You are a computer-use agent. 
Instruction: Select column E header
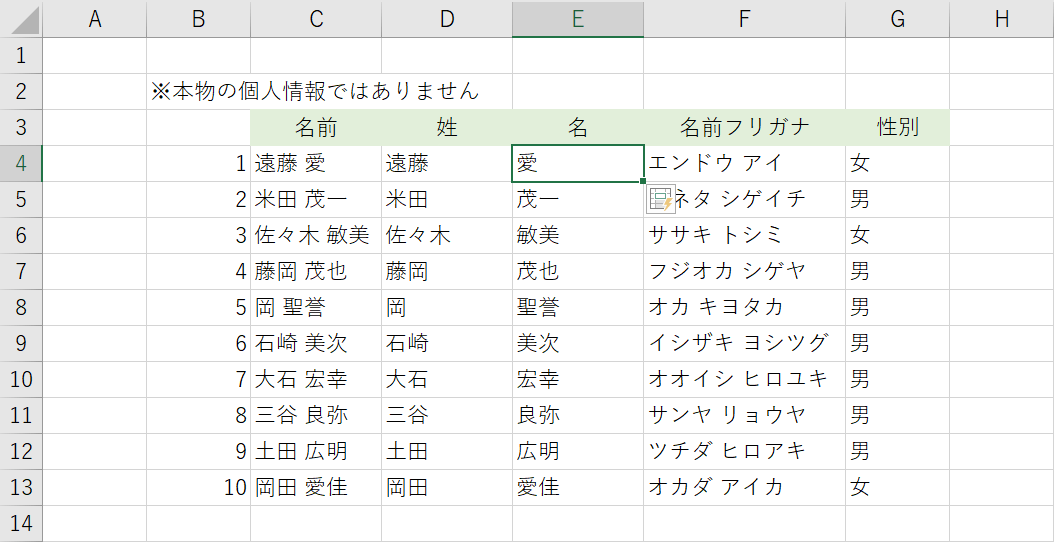pyautogui.click(x=577, y=19)
